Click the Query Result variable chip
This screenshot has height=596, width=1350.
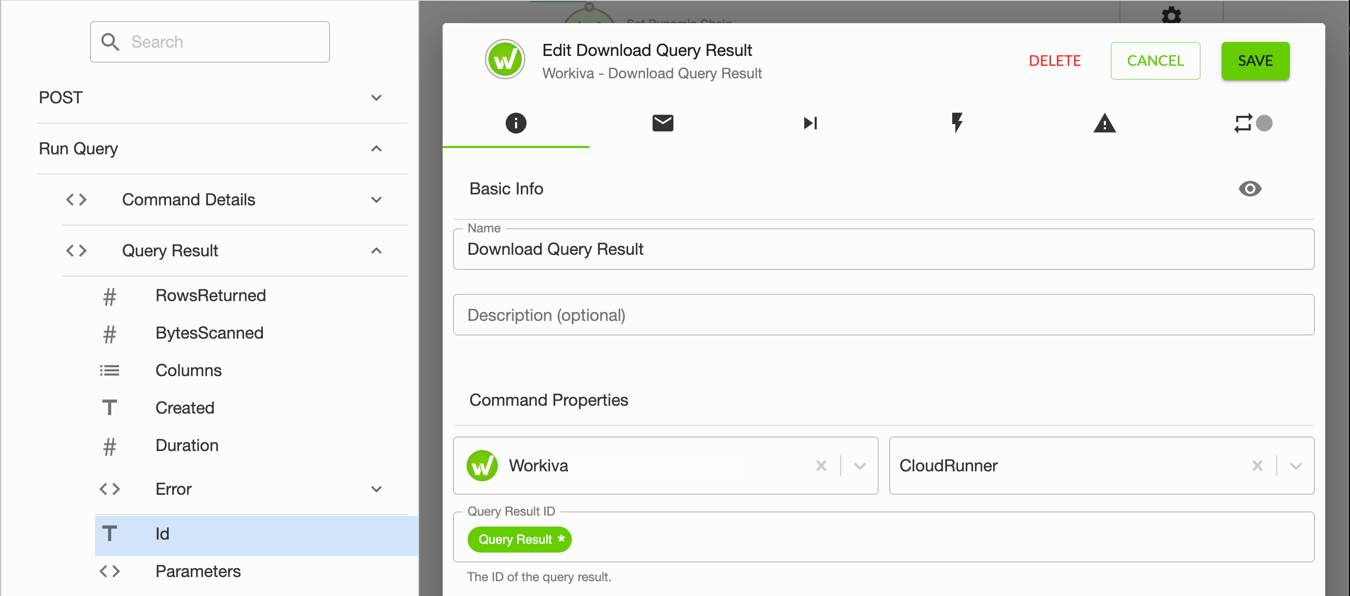519,540
